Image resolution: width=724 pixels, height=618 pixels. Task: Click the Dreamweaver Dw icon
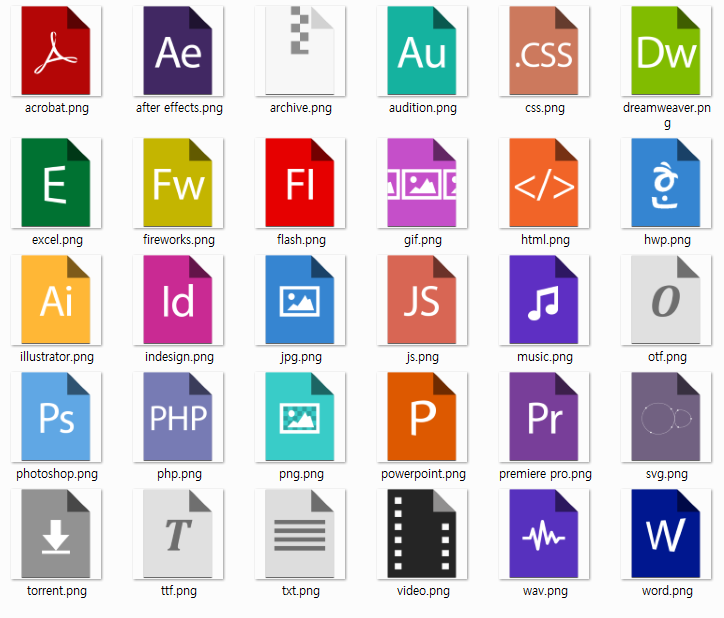pyautogui.click(x=665, y=51)
